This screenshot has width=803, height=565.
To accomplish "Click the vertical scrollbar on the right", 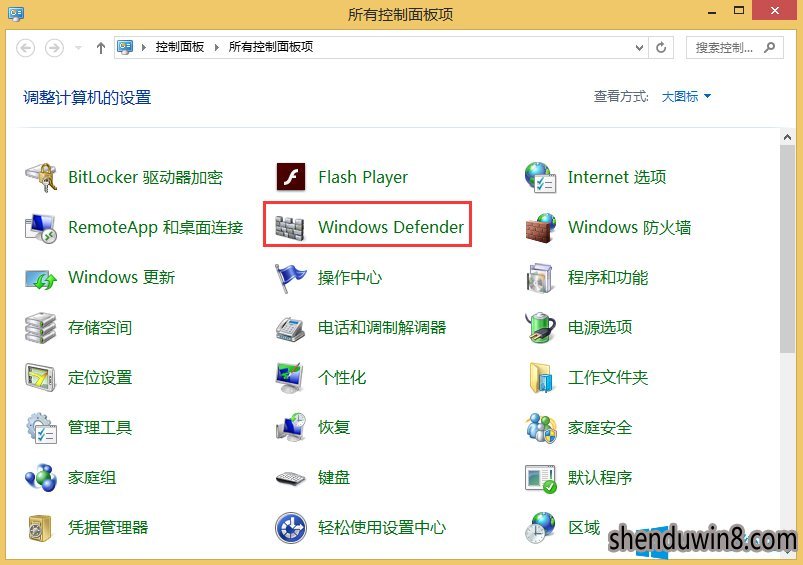I will click(788, 250).
